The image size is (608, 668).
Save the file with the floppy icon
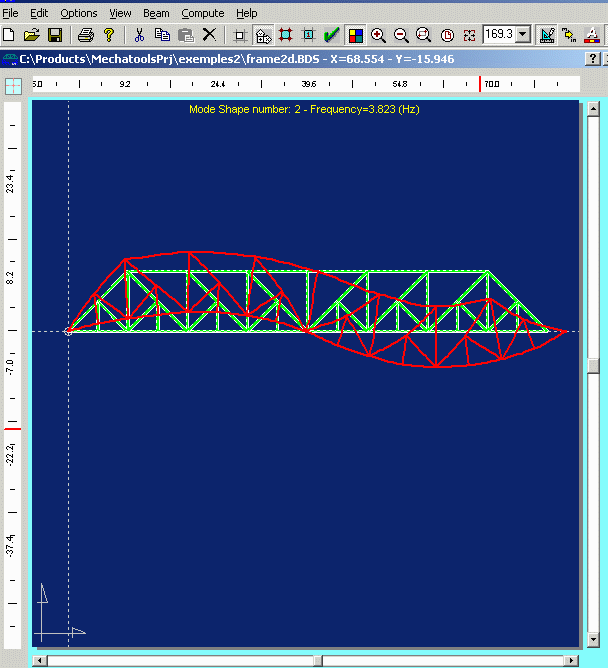click(55, 35)
